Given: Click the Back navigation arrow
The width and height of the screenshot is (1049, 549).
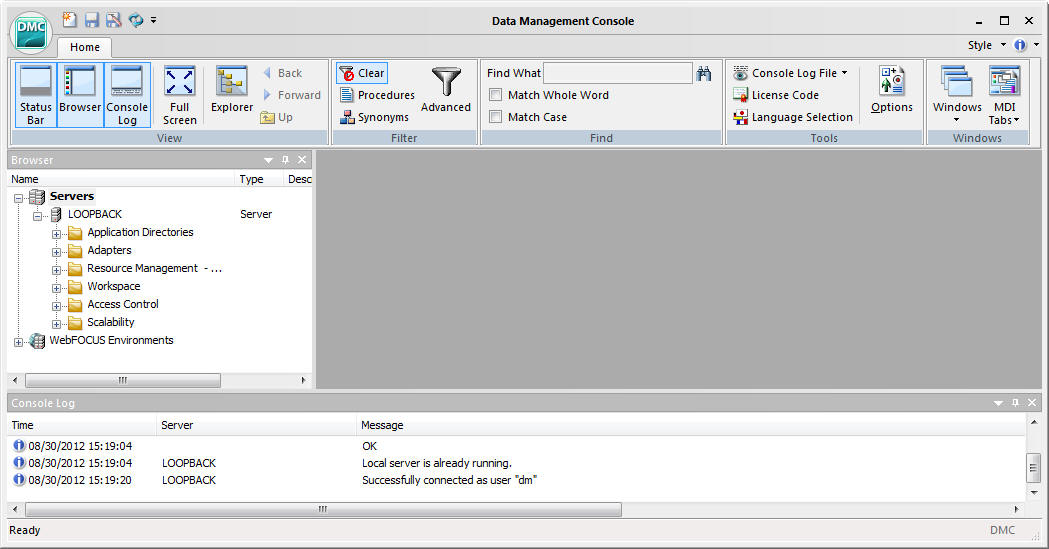Looking at the screenshot, I should point(283,73).
